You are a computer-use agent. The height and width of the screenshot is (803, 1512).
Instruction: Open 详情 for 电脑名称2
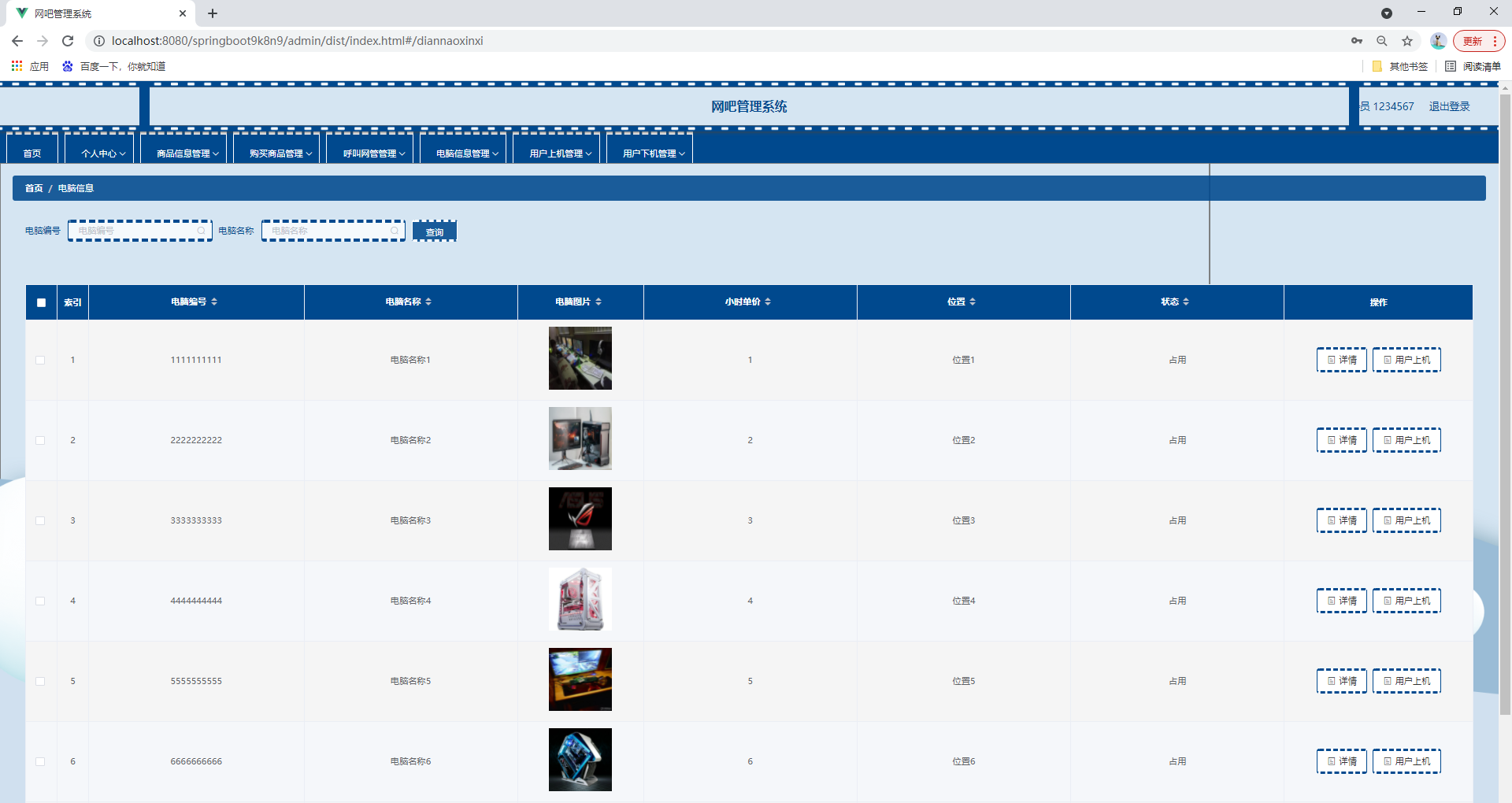click(1342, 440)
